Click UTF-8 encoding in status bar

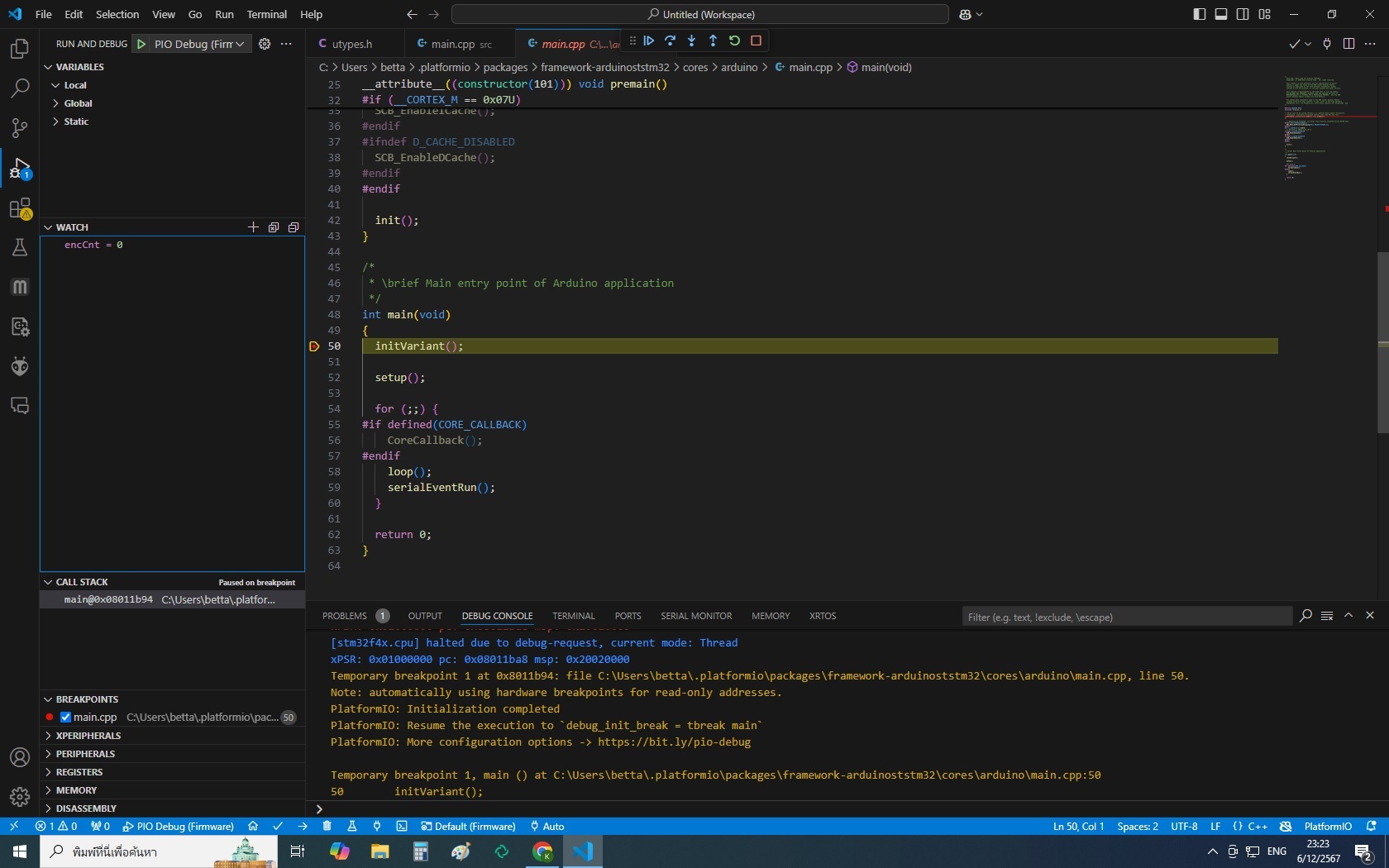[x=1184, y=826]
